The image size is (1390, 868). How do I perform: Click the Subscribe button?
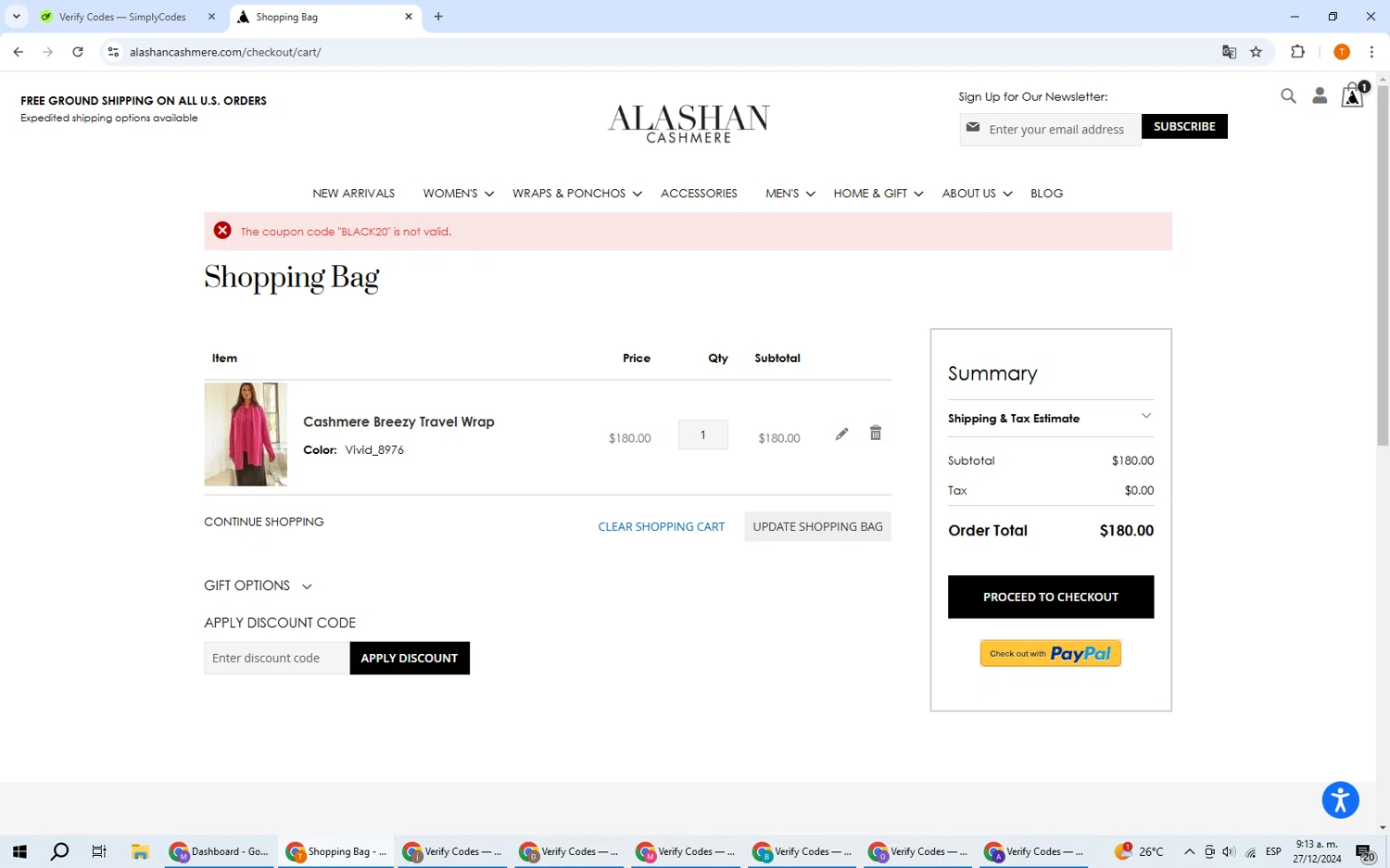coord(1184,126)
